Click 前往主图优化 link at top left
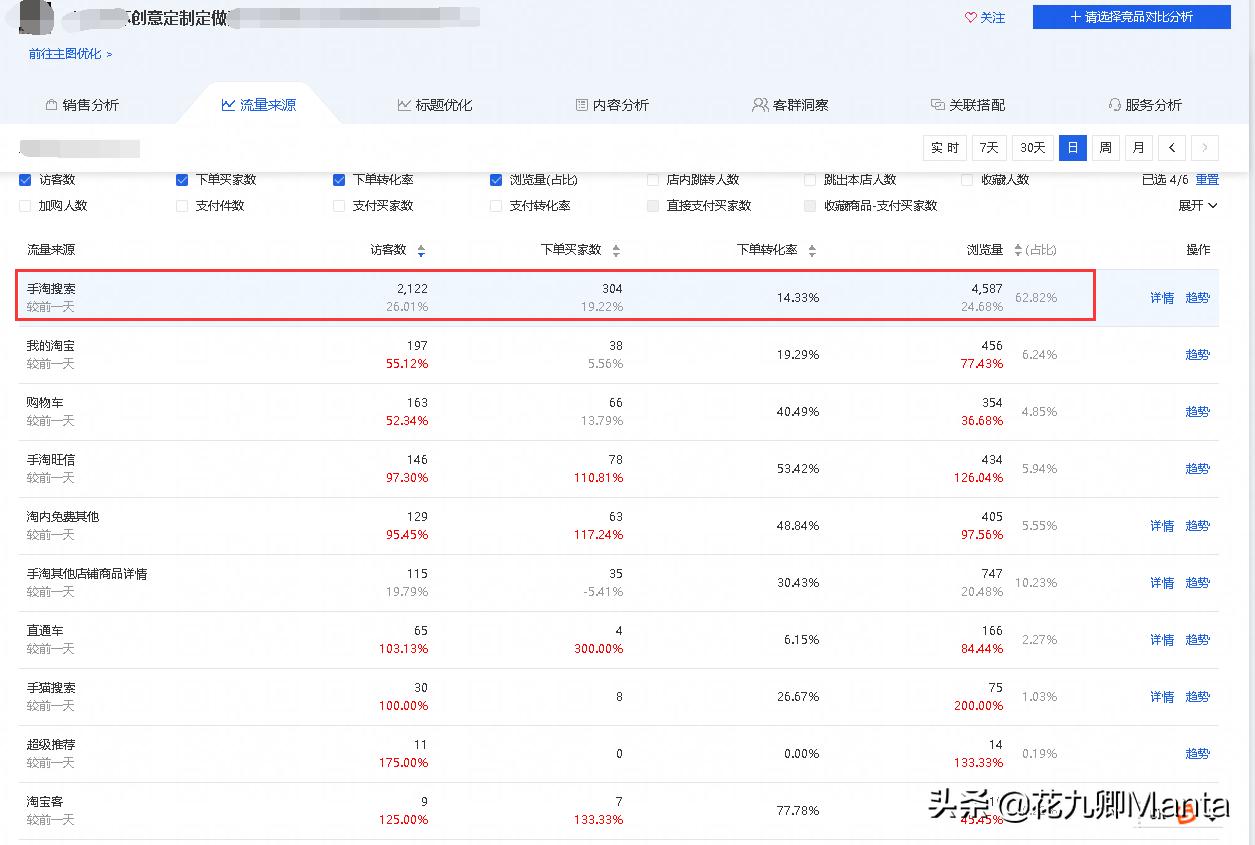The height and width of the screenshot is (845, 1255). (64, 54)
